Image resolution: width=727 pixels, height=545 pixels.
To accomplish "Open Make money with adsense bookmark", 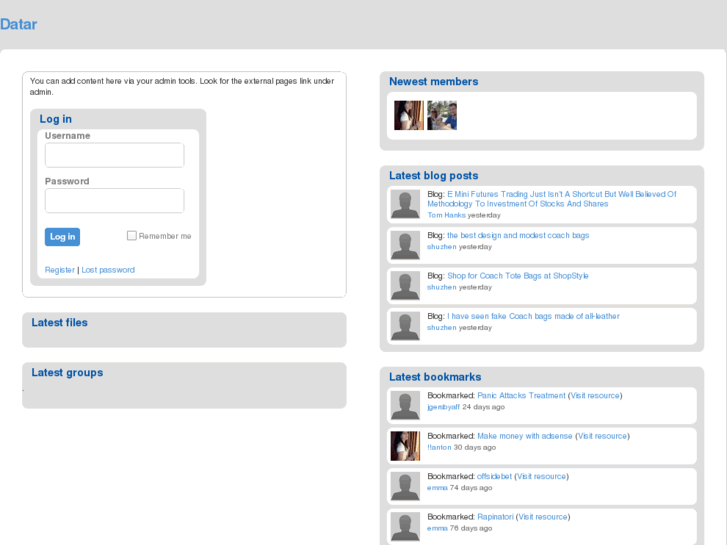I will (x=525, y=436).
